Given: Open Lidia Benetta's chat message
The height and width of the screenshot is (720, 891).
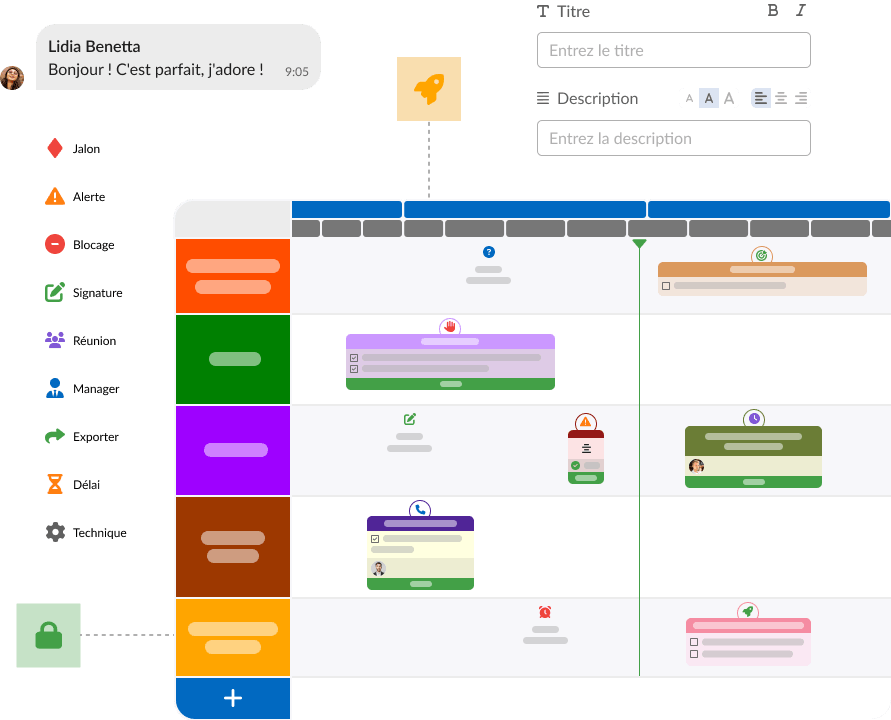Looking at the screenshot, I should [x=178, y=57].
